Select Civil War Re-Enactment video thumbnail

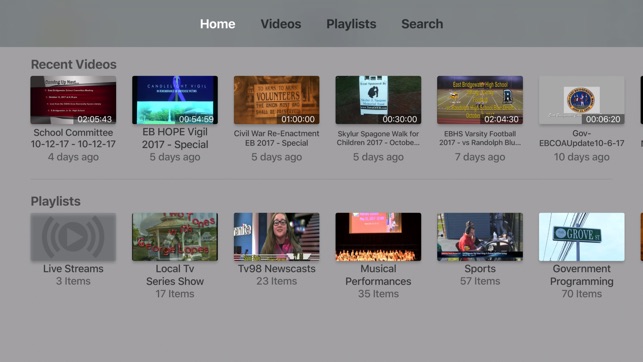point(276,100)
